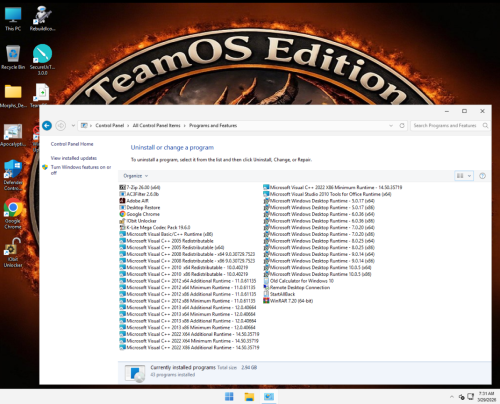Open File Explorer from the taskbar
Image resolution: width=500 pixels, height=404 pixels.
(x=249, y=397)
